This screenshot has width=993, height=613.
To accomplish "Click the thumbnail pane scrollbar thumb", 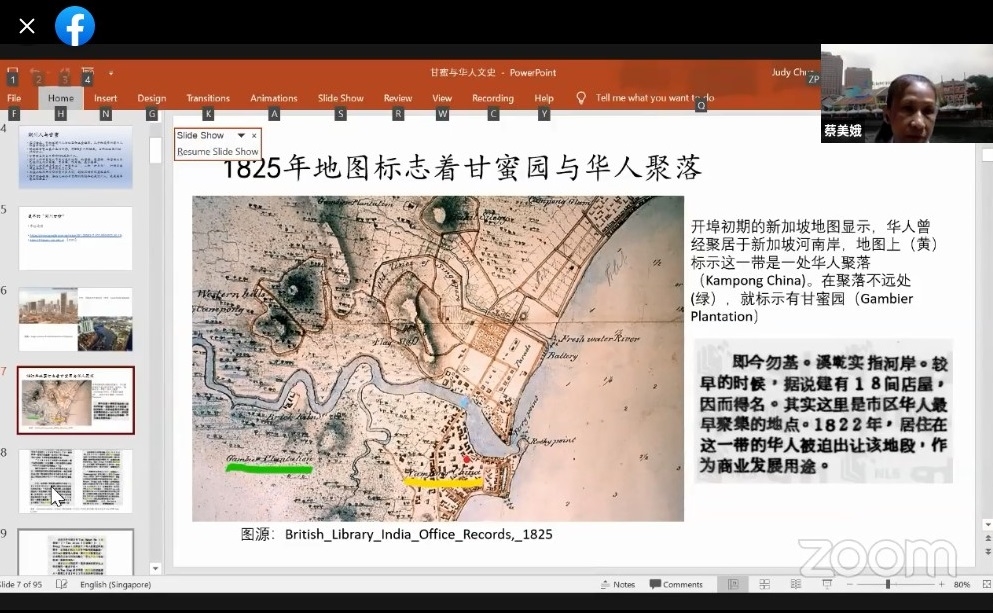I will (155, 151).
